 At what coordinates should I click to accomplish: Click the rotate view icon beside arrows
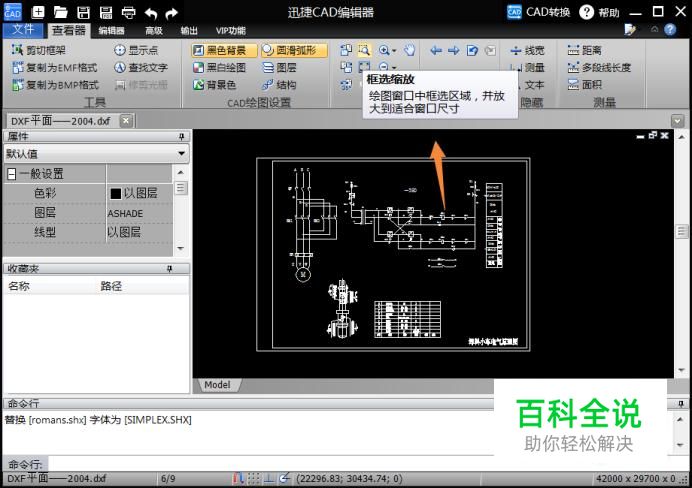point(472,51)
